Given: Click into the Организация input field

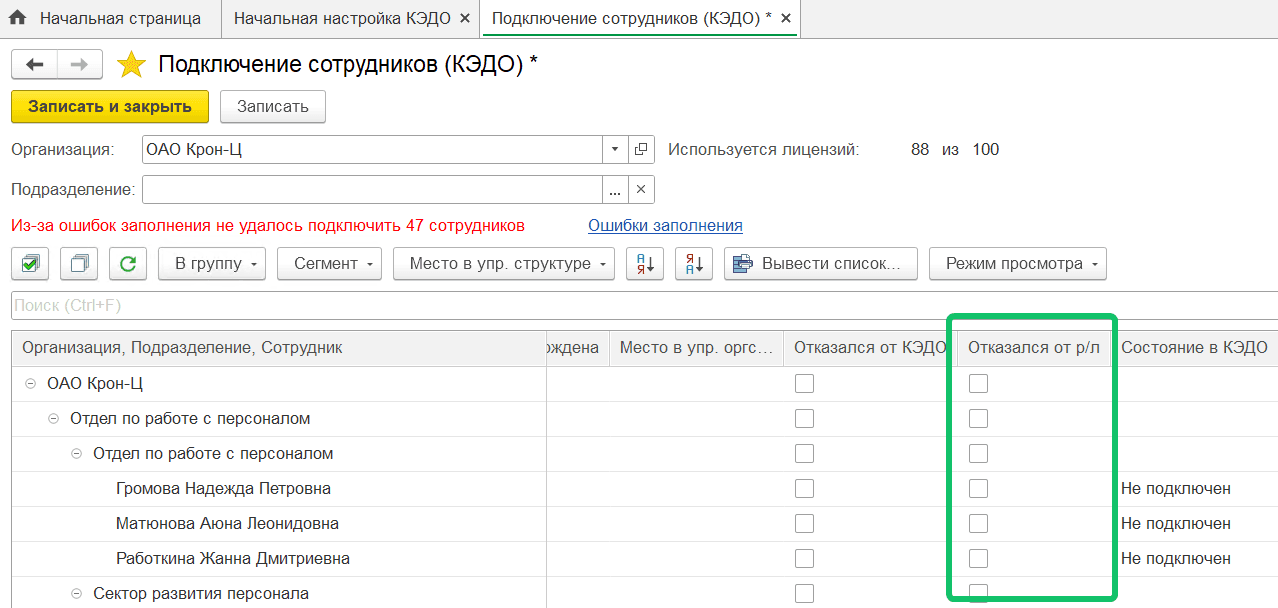Looking at the screenshot, I should click(372, 150).
